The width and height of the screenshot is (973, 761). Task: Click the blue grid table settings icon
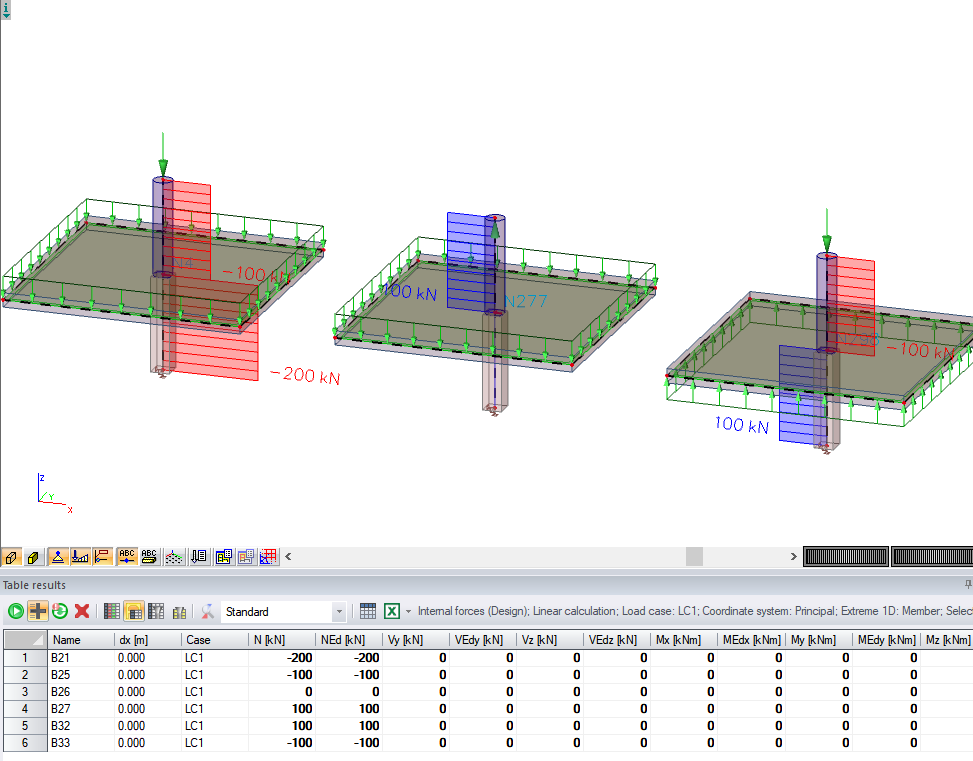[368, 611]
